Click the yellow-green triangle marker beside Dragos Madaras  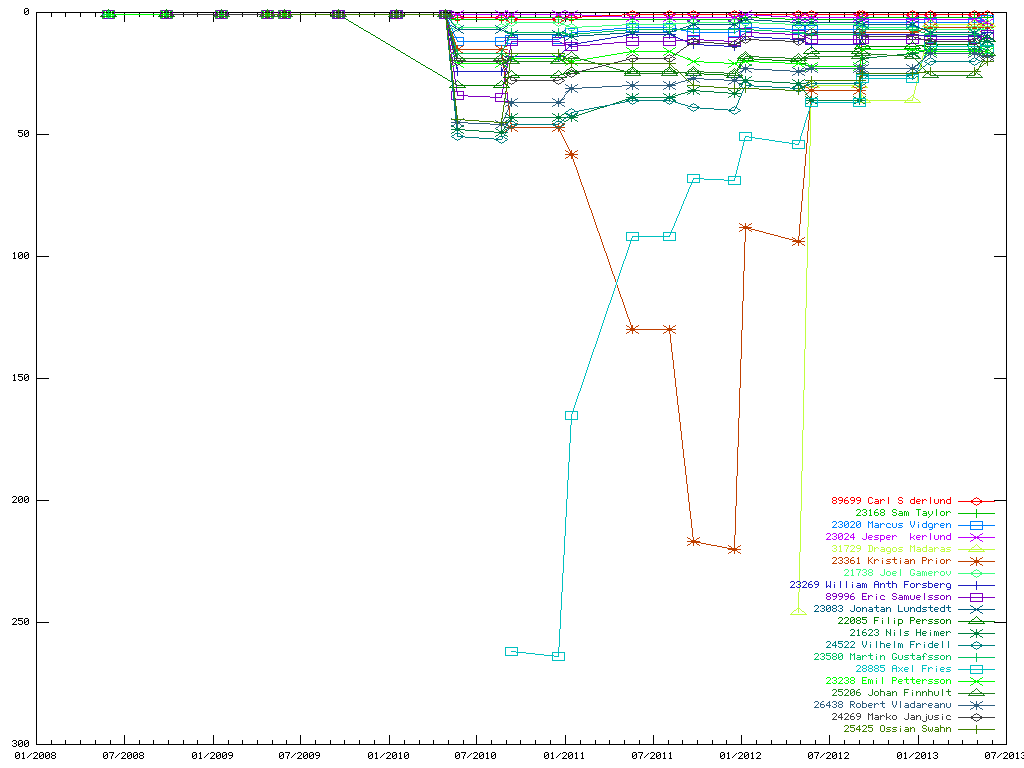976,549
